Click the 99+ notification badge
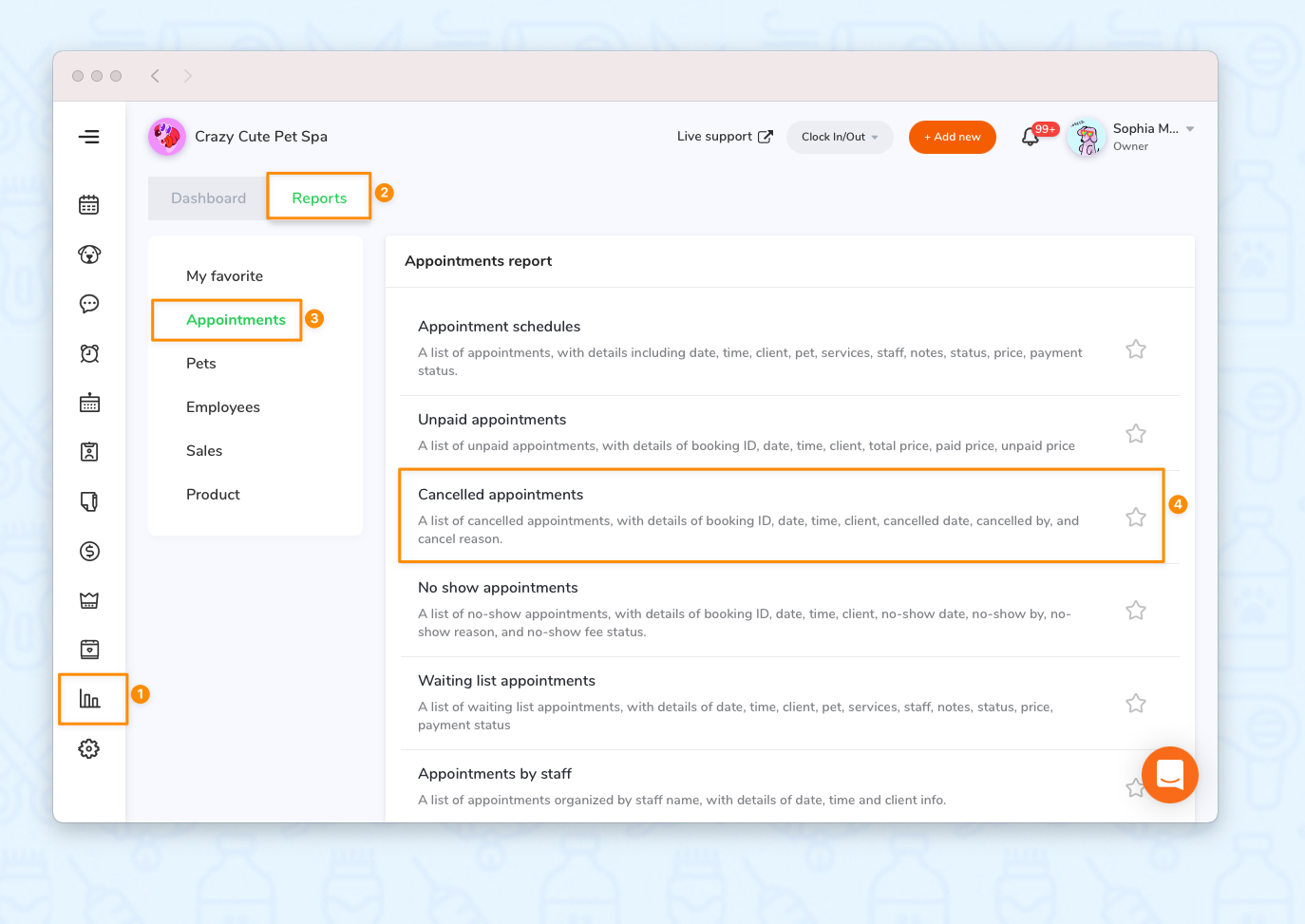Image resolution: width=1305 pixels, height=924 pixels. point(1046,129)
